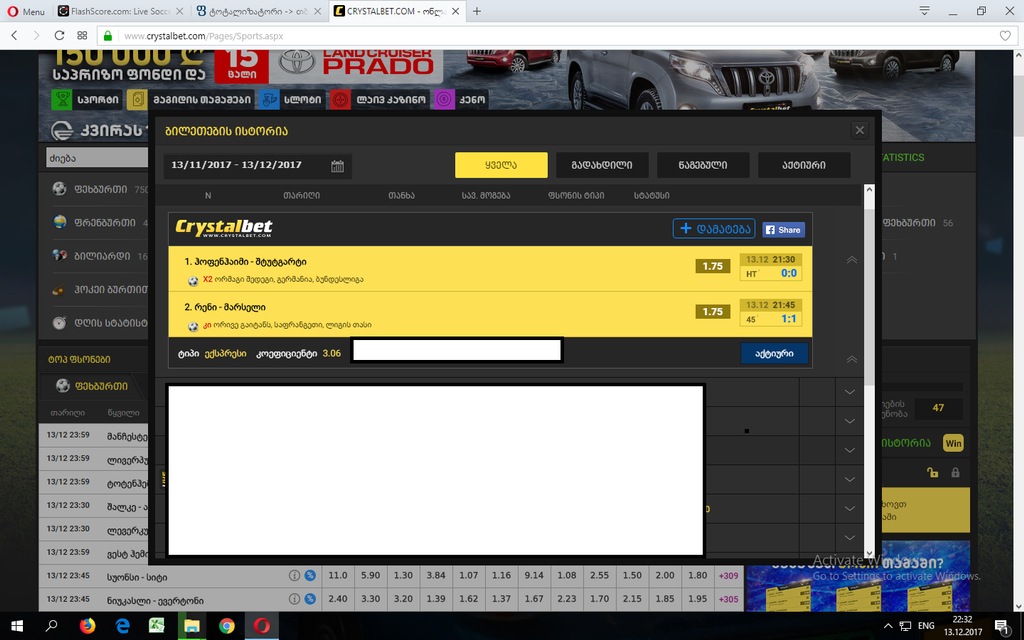Viewport: 1024px width, 640px height.
Task: Open the blue სლოტი slot-machine icon
Action: 268,99
